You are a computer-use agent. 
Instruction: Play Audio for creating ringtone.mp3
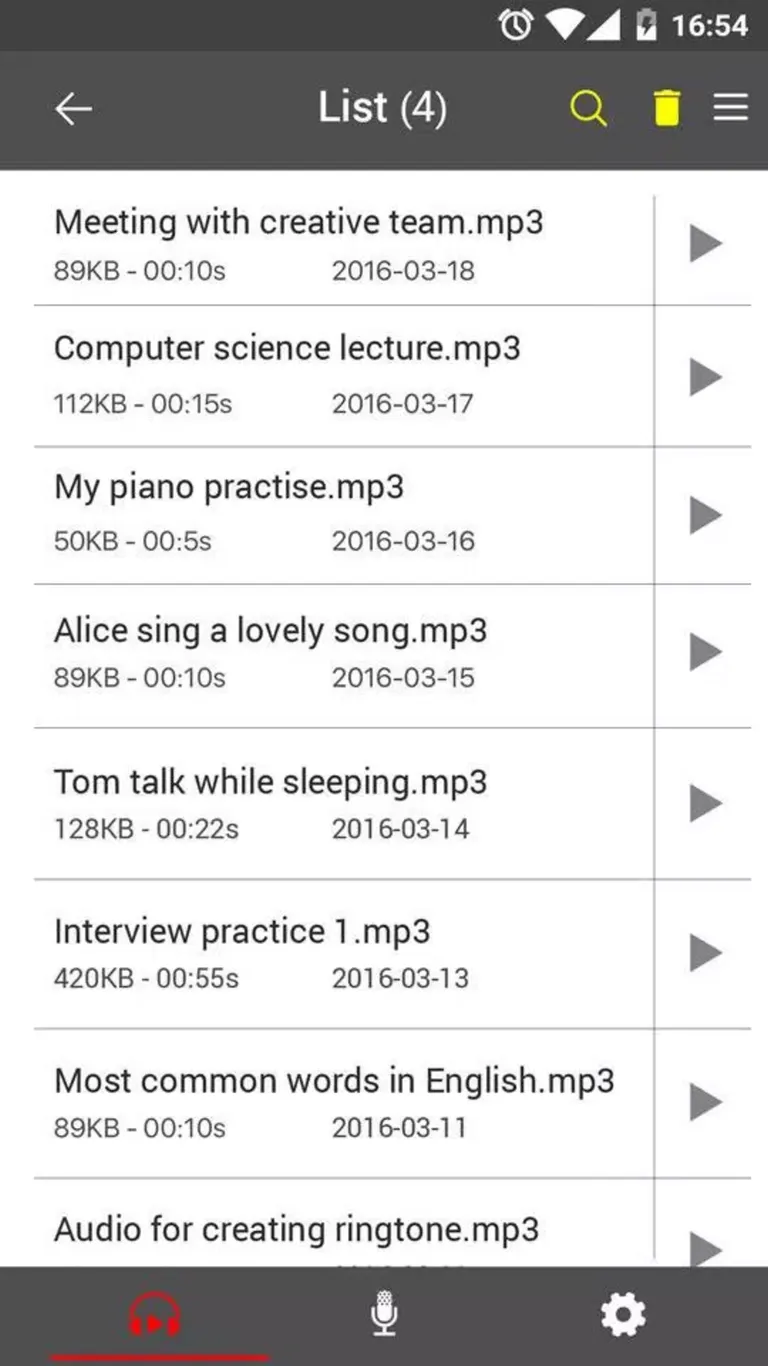[705, 1246]
